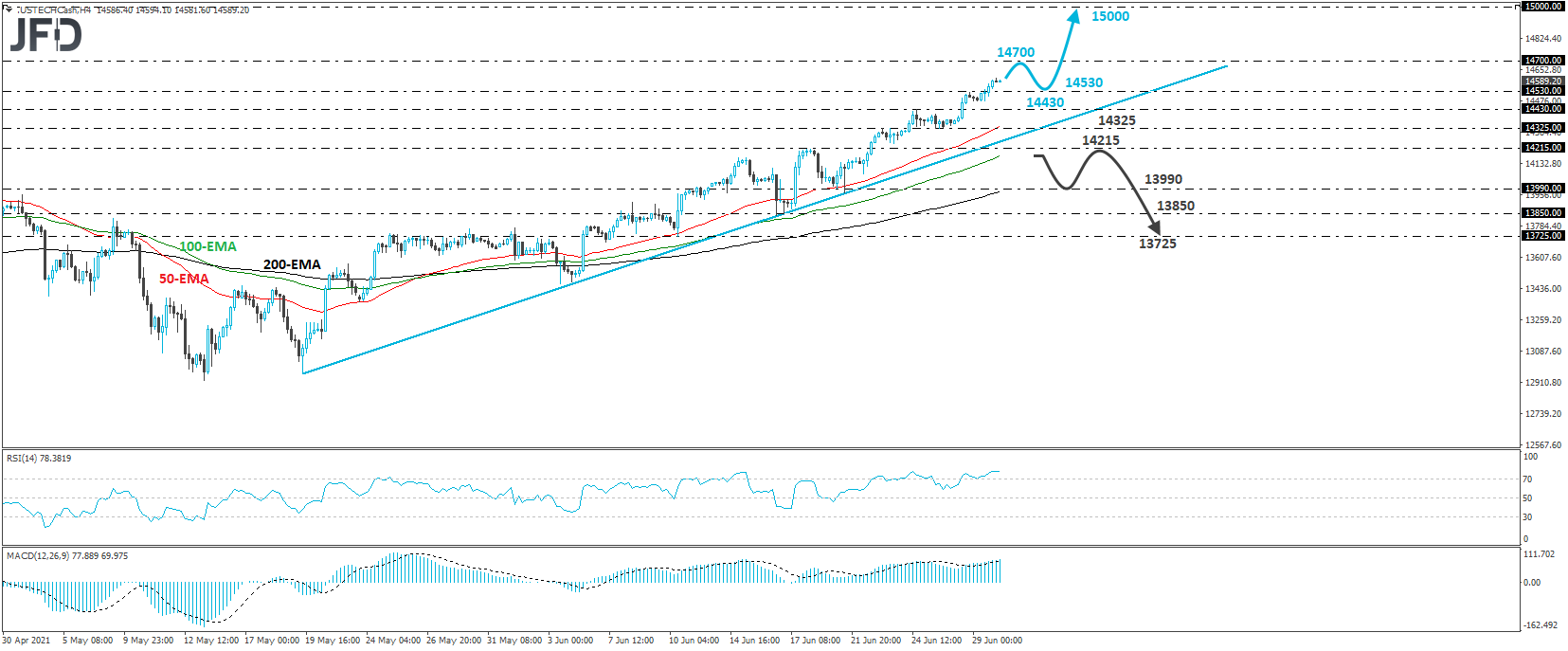Click the 19 May 16:00 date label
The width and height of the screenshot is (1568, 651).
(333, 641)
